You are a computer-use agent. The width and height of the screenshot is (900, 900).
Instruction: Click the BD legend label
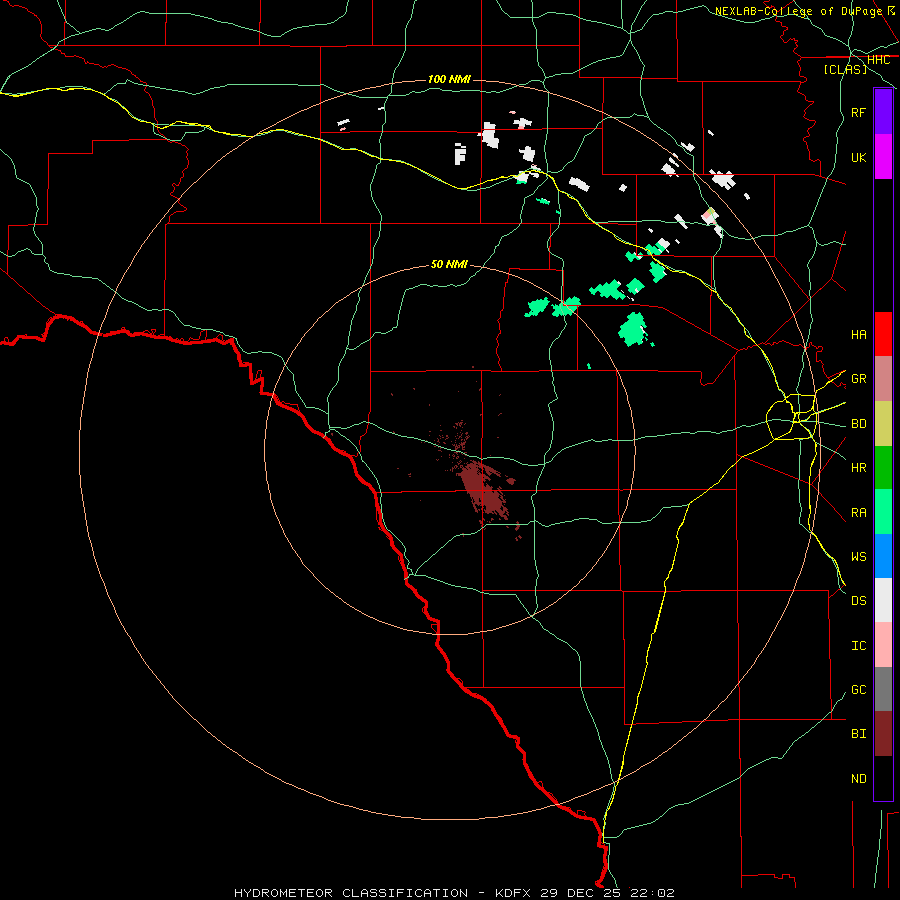tap(858, 424)
